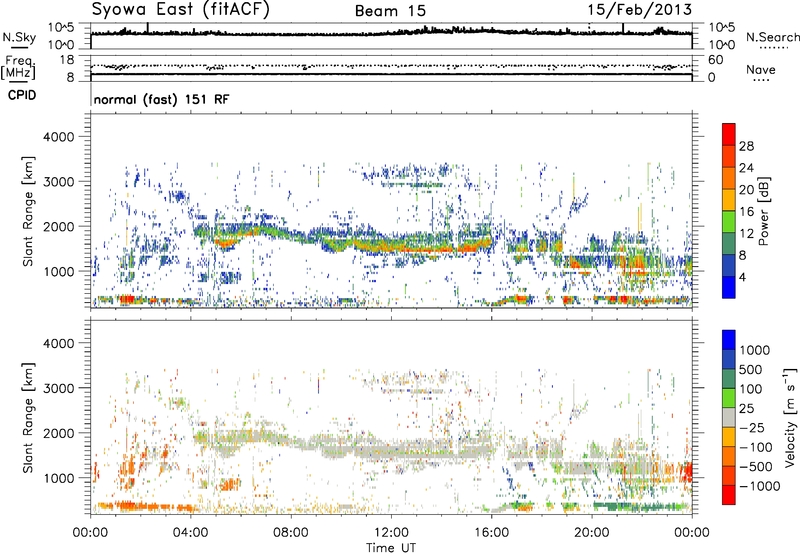Click the '20:00' time tick label
800x554 pixels.
pyautogui.click(x=591, y=533)
